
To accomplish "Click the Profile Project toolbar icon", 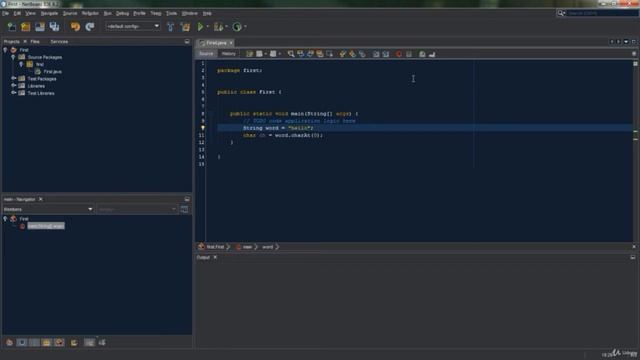I will 237,27.
